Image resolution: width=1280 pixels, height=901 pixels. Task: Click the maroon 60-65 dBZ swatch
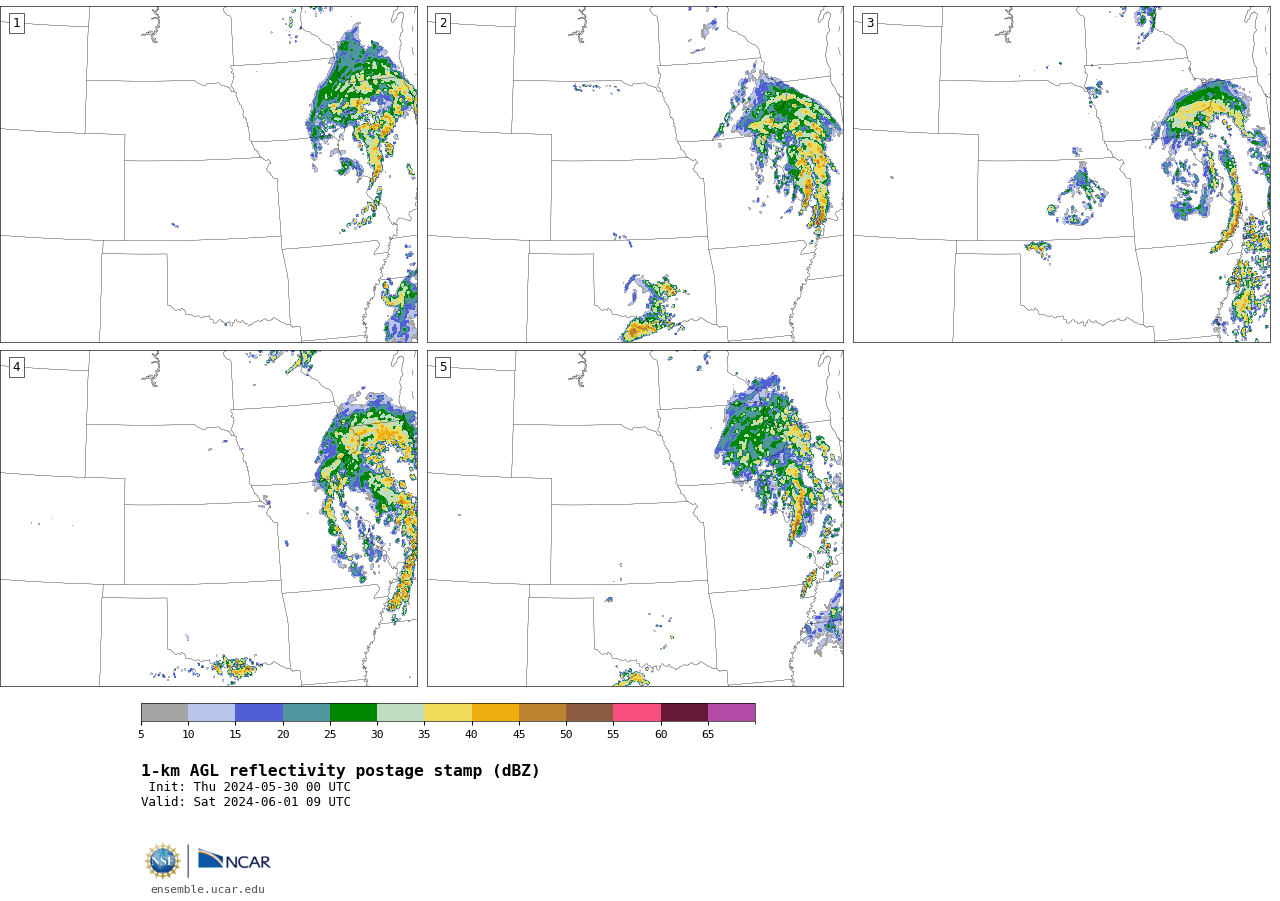coord(684,713)
